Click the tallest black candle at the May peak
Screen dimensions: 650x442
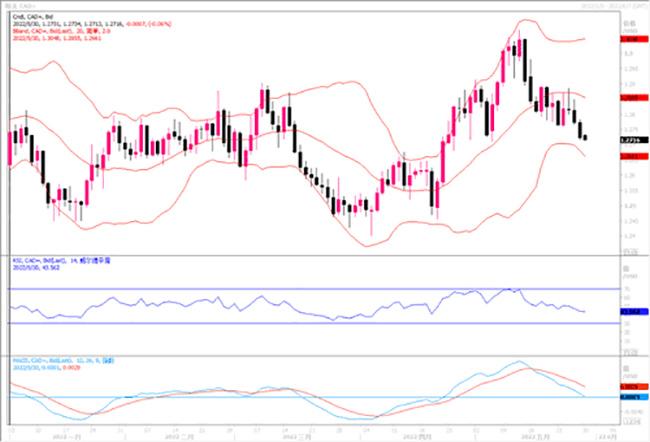[525, 60]
